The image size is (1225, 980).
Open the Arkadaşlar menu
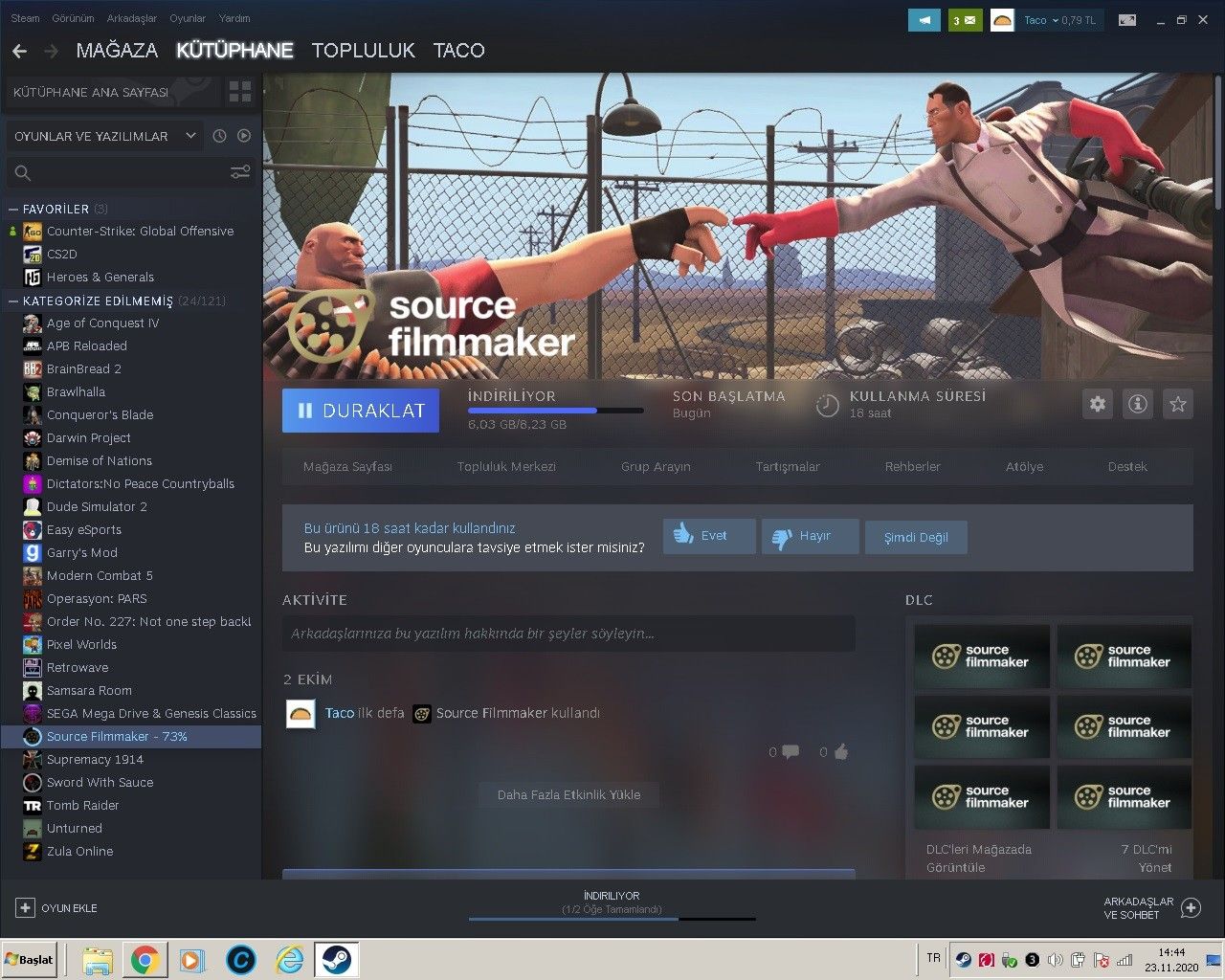point(132,18)
